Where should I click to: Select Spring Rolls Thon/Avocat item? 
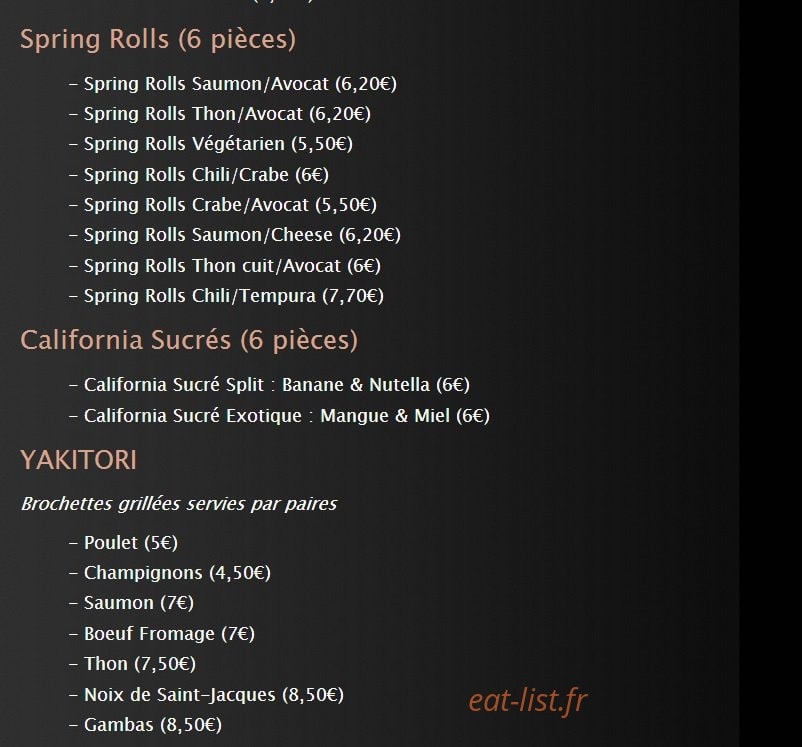tap(220, 114)
